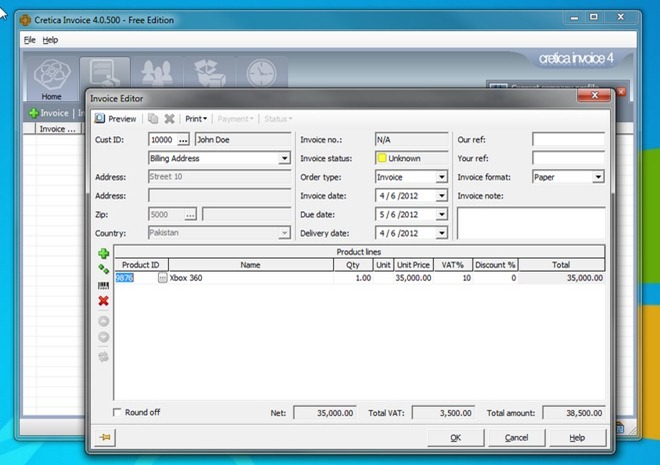
Task: Click the VAT% column header
Action: click(x=452, y=265)
